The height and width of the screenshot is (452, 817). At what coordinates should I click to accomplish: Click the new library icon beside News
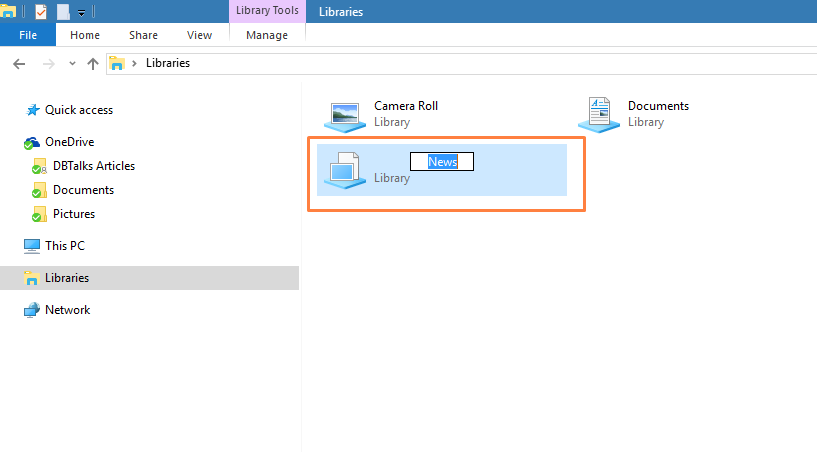click(345, 170)
